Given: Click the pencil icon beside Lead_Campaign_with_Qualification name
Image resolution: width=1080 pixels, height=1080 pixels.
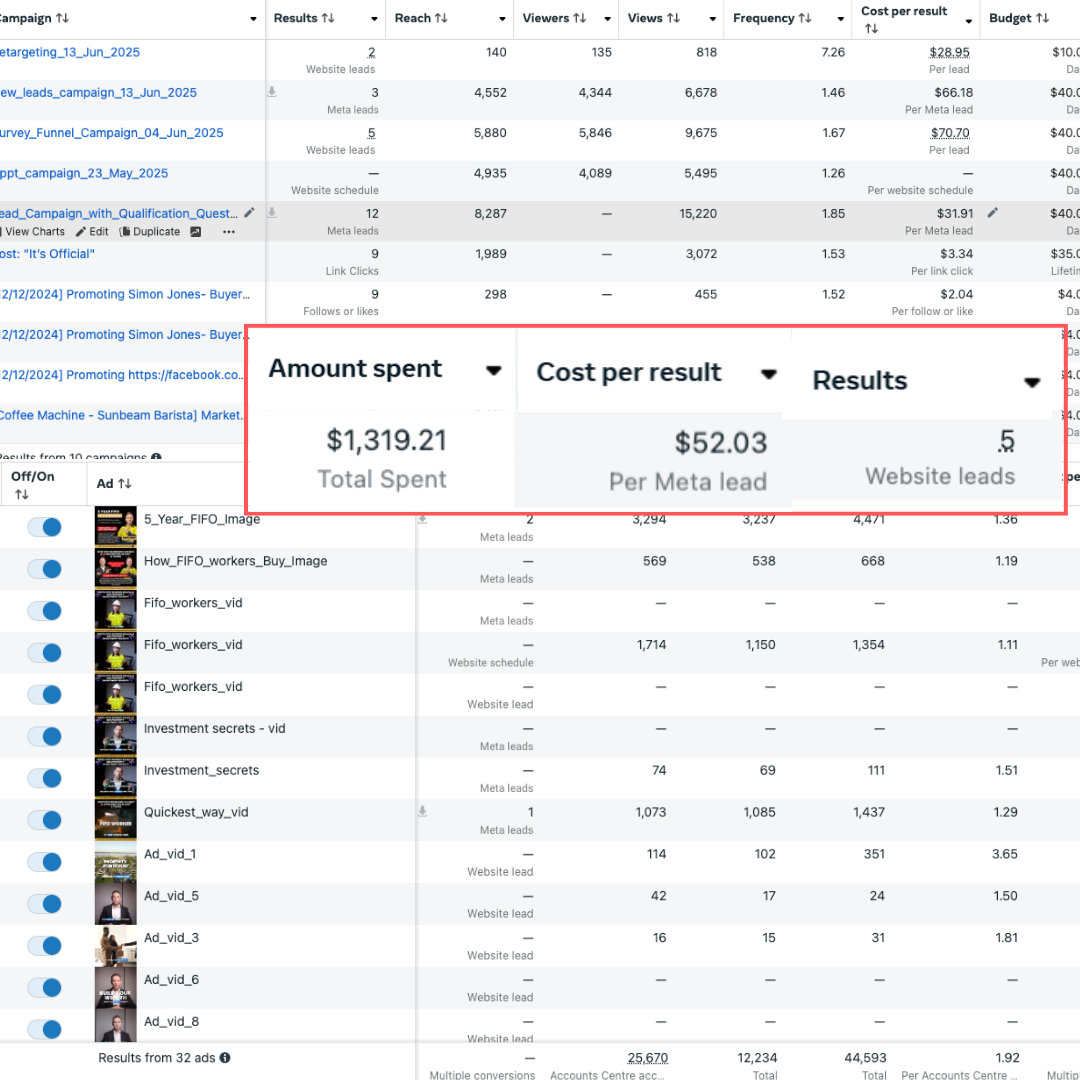Looking at the screenshot, I should click(x=249, y=213).
